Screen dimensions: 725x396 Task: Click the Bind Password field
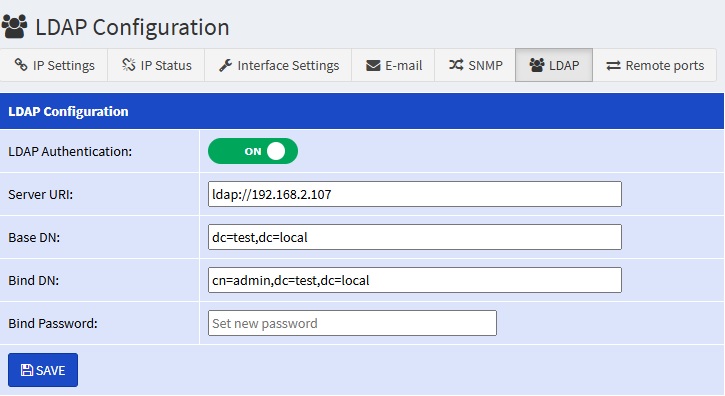[352, 323]
